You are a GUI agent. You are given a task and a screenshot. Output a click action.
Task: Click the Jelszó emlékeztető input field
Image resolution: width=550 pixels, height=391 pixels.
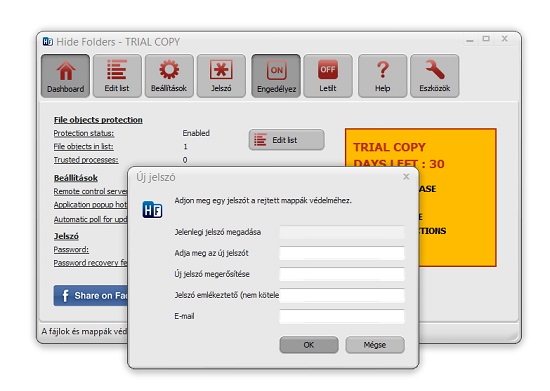[342, 295]
